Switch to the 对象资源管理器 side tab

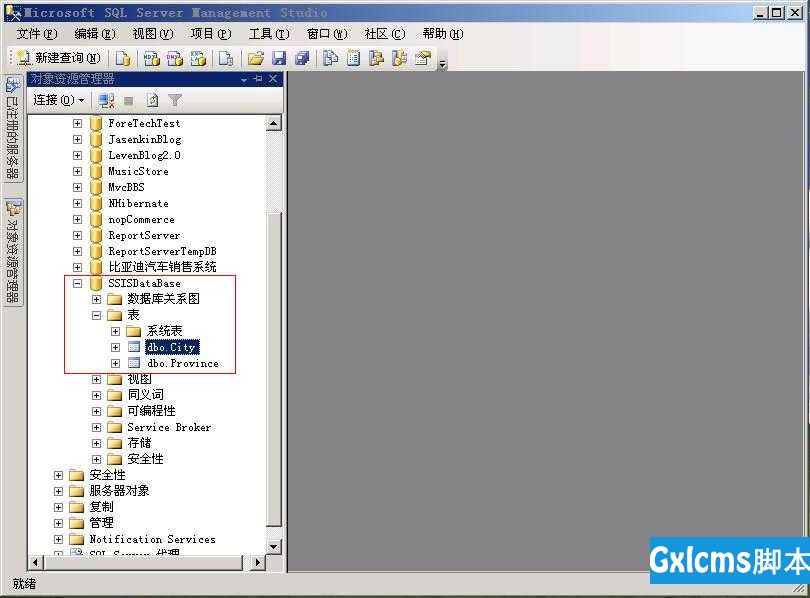pyautogui.click(x=13, y=252)
